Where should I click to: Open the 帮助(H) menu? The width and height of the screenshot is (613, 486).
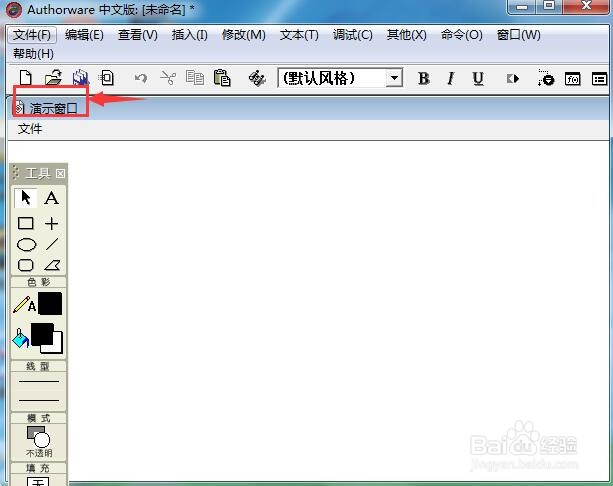(33, 54)
